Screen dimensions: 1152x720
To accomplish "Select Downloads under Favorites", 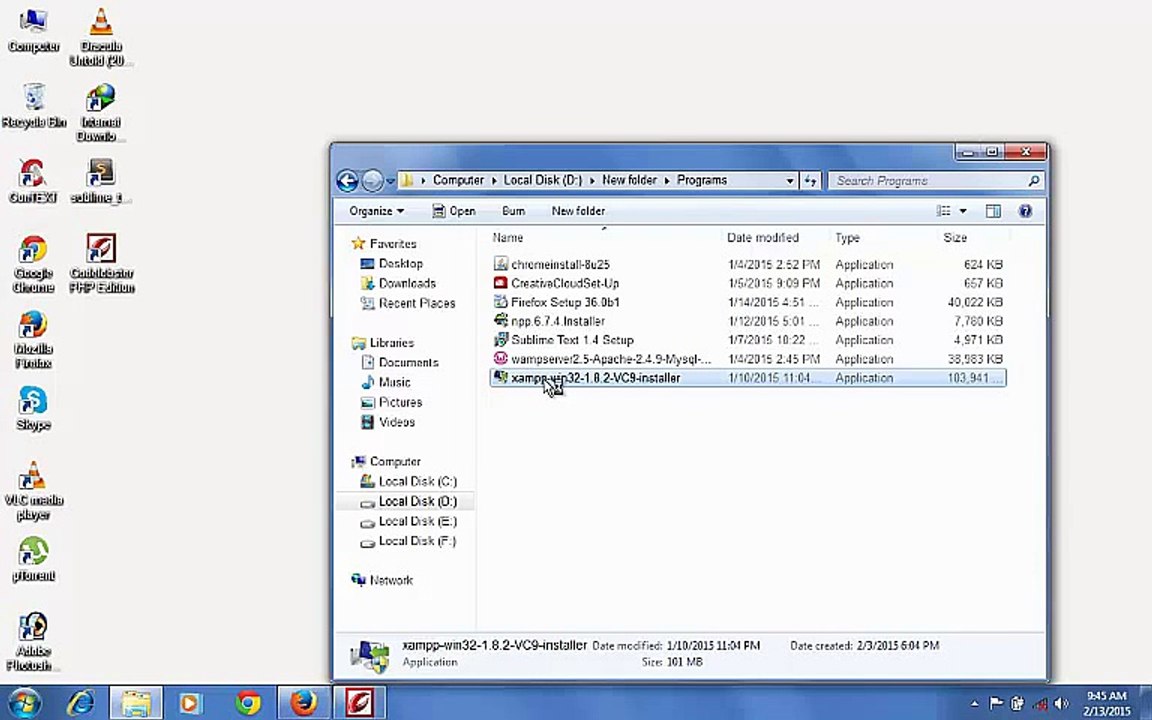I will tap(398, 283).
